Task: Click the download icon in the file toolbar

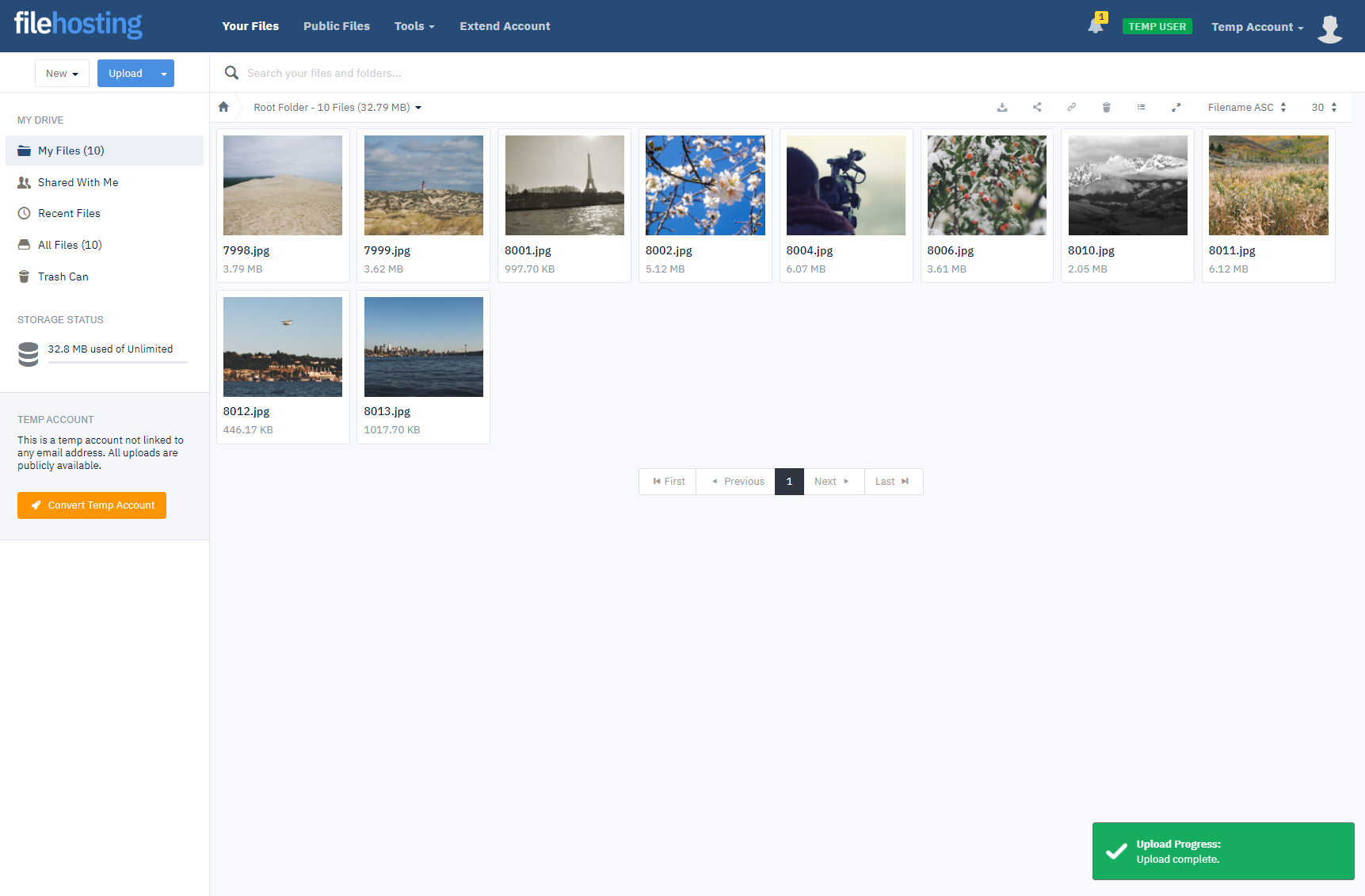Action: pyautogui.click(x=1002, y=108)
